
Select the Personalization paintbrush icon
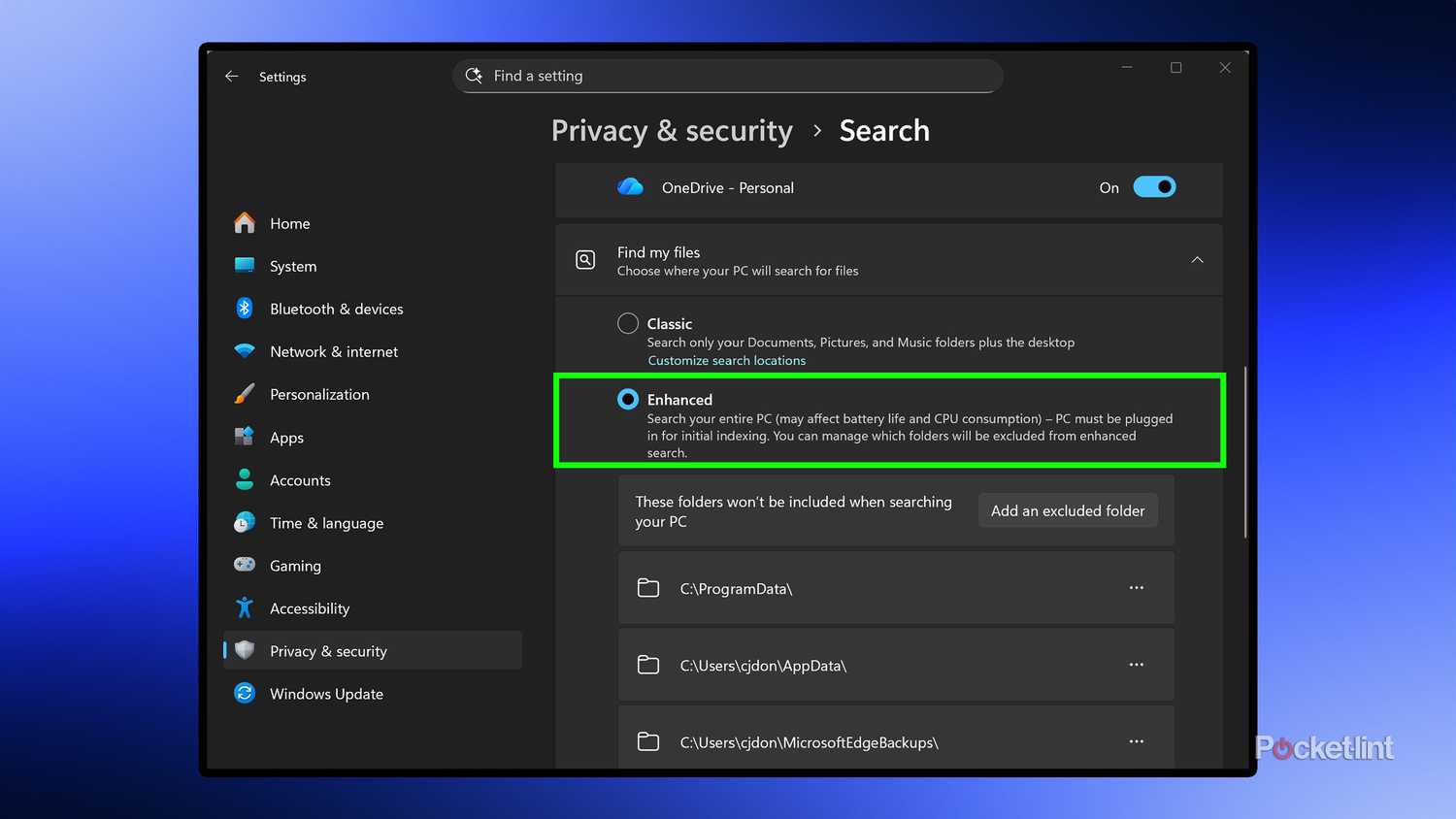[245, 394]
